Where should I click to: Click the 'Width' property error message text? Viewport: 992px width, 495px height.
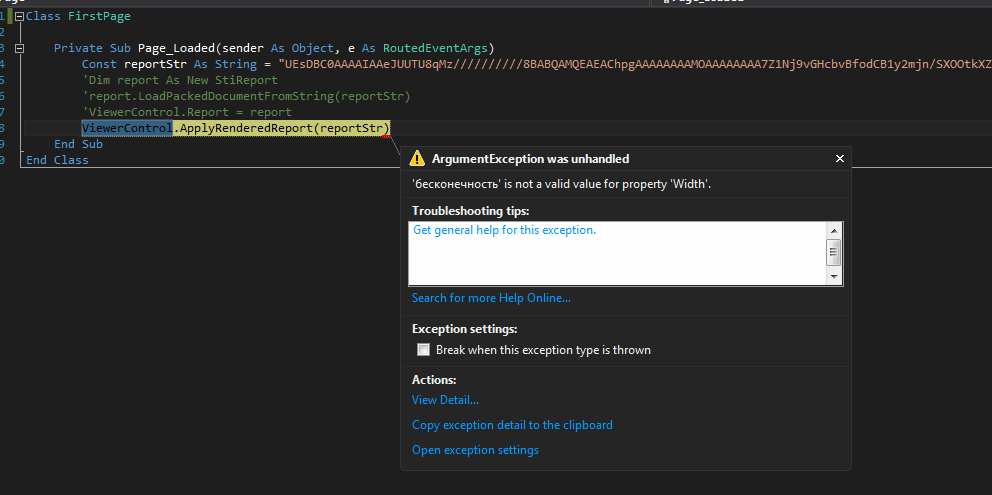pos(561,184)
